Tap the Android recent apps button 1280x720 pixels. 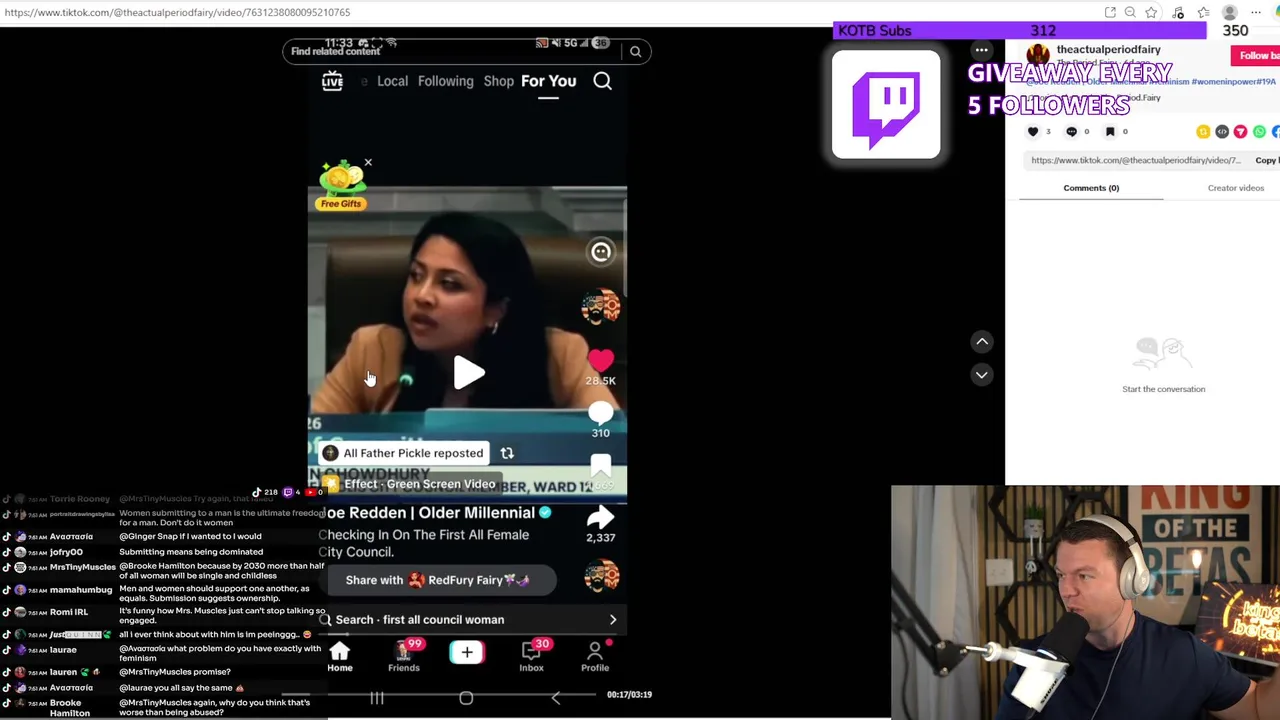[x=377, y=698]
